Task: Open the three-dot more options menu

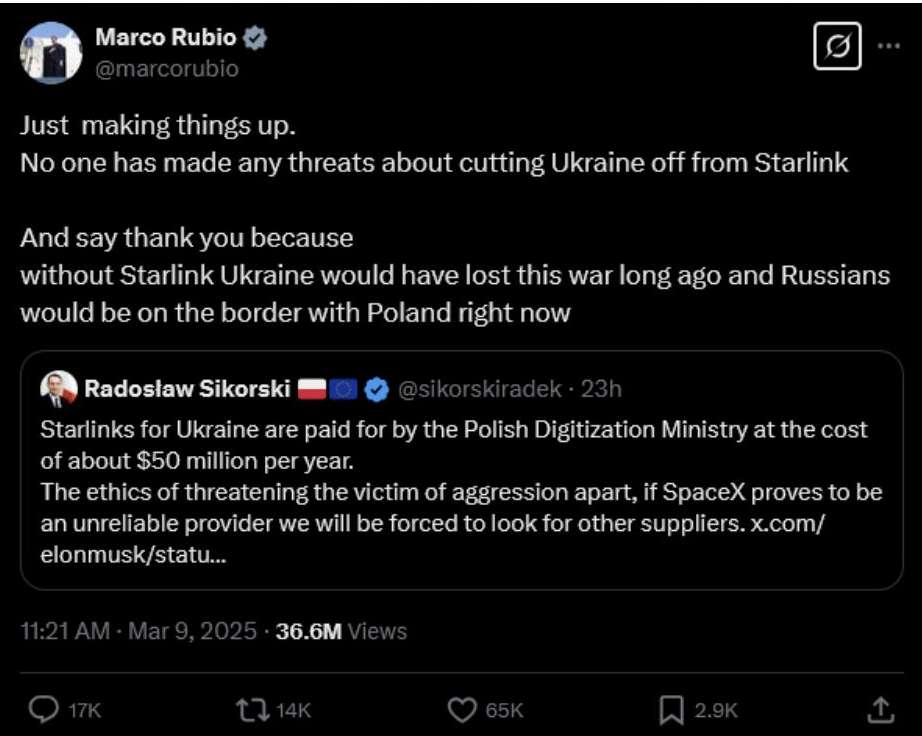Action: [887, 47]
